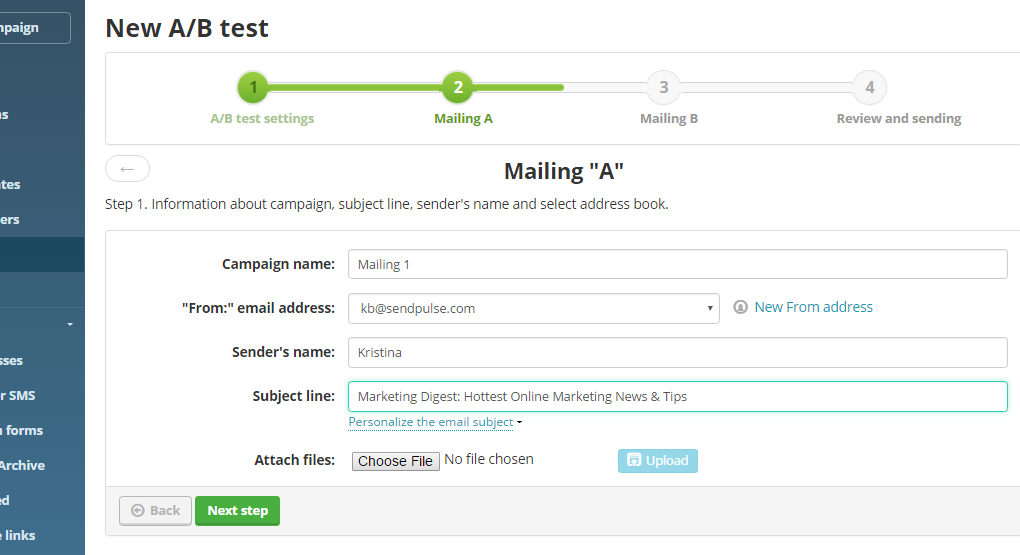Viewport: 1020px width, 555px height.
Task: Click the step 4 circle in the wizard
Action: click(869, 87)
